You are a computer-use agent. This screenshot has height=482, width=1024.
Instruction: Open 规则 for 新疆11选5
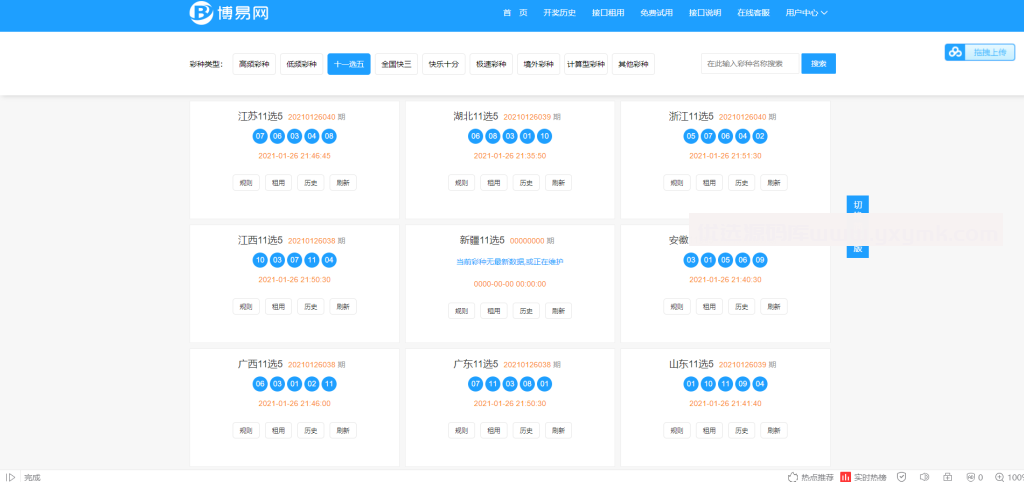point(462,311)
